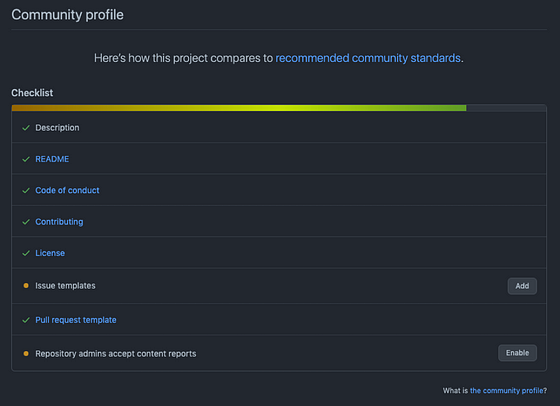Open the License link
Image resolution: width=560 pixels, height=406 pixels.
50,253
